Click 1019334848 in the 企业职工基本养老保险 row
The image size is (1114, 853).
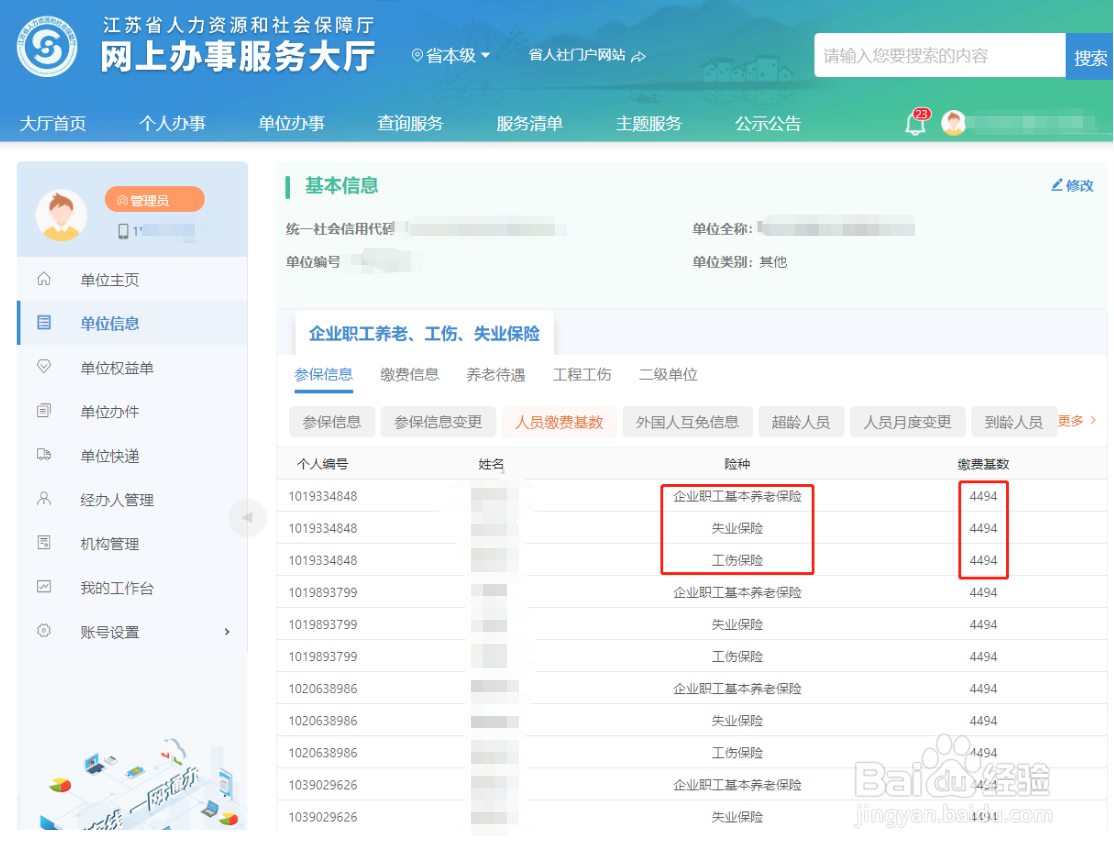coord(323,496)
